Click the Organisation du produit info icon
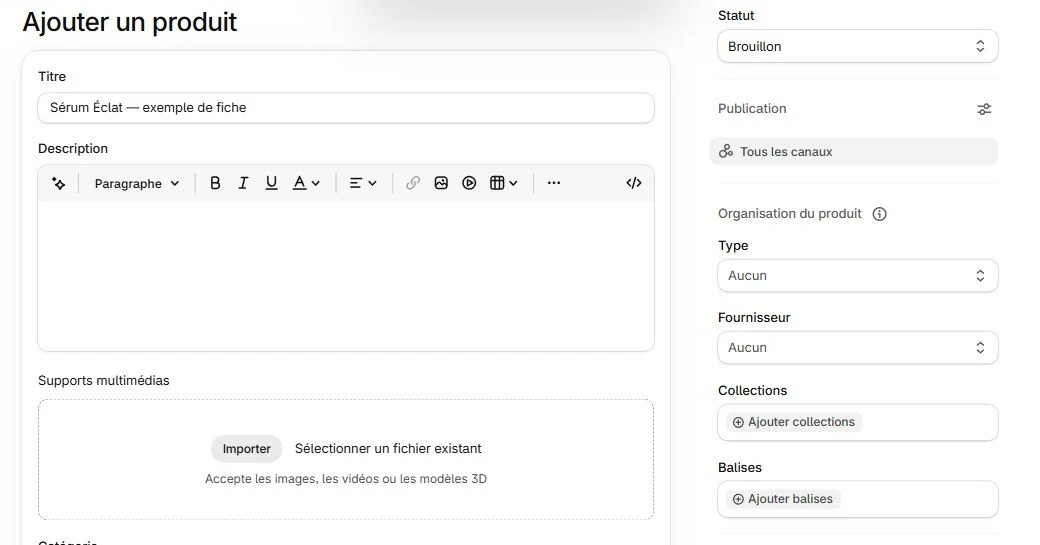This screenshot has height=545, width=1040. point(879,214)
